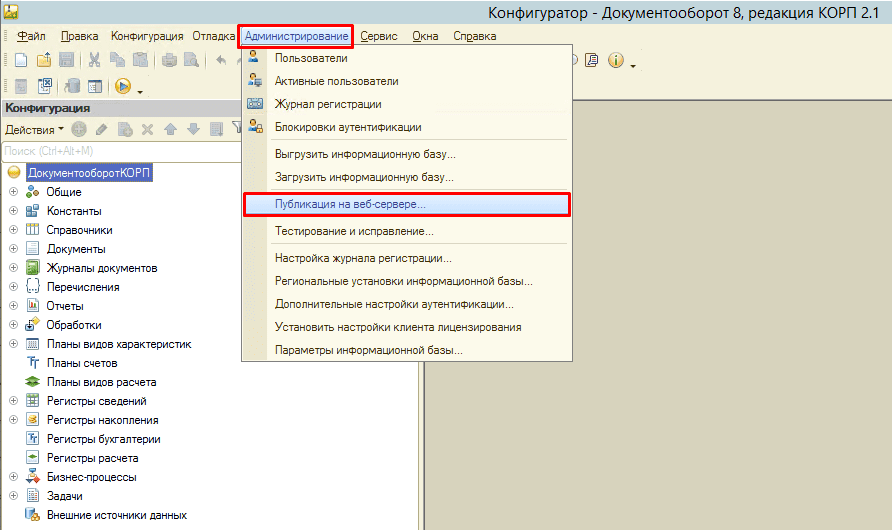Open the dropdown arrow beside the Info icon
The width and height of the screenshot is (892, 530).
coord(633,66)
